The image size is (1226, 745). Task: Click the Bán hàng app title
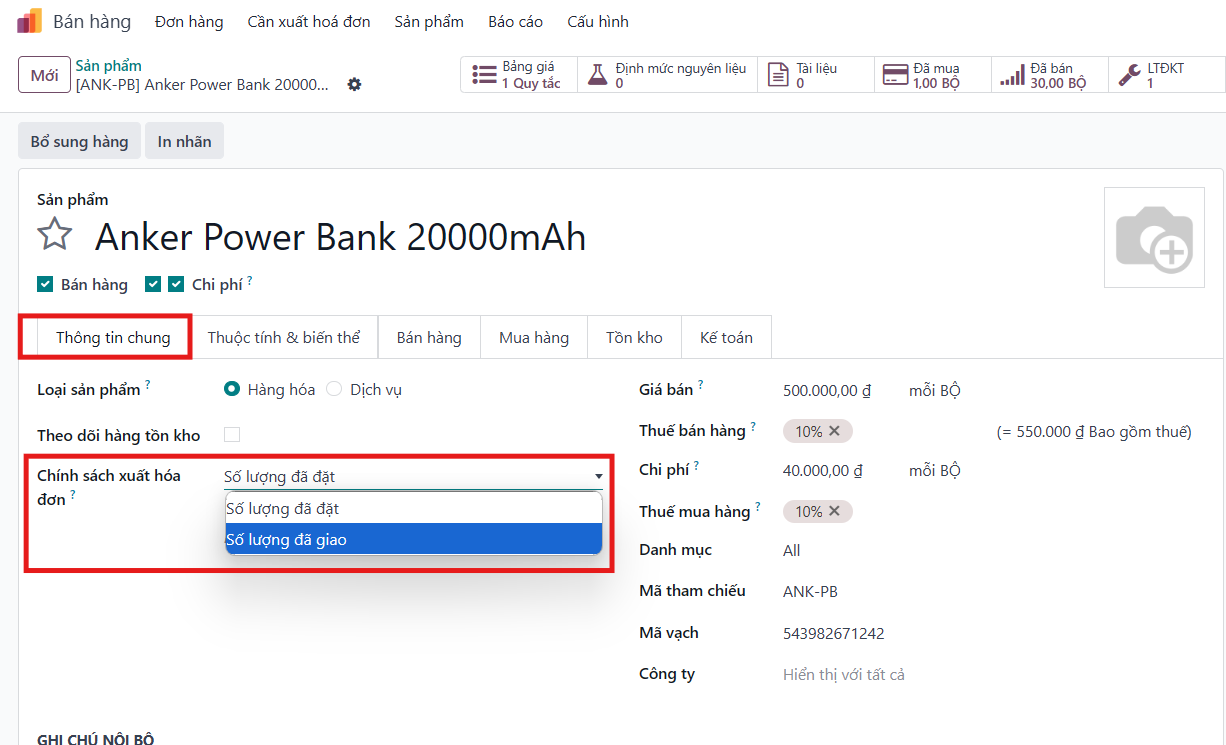click(90, 21)
